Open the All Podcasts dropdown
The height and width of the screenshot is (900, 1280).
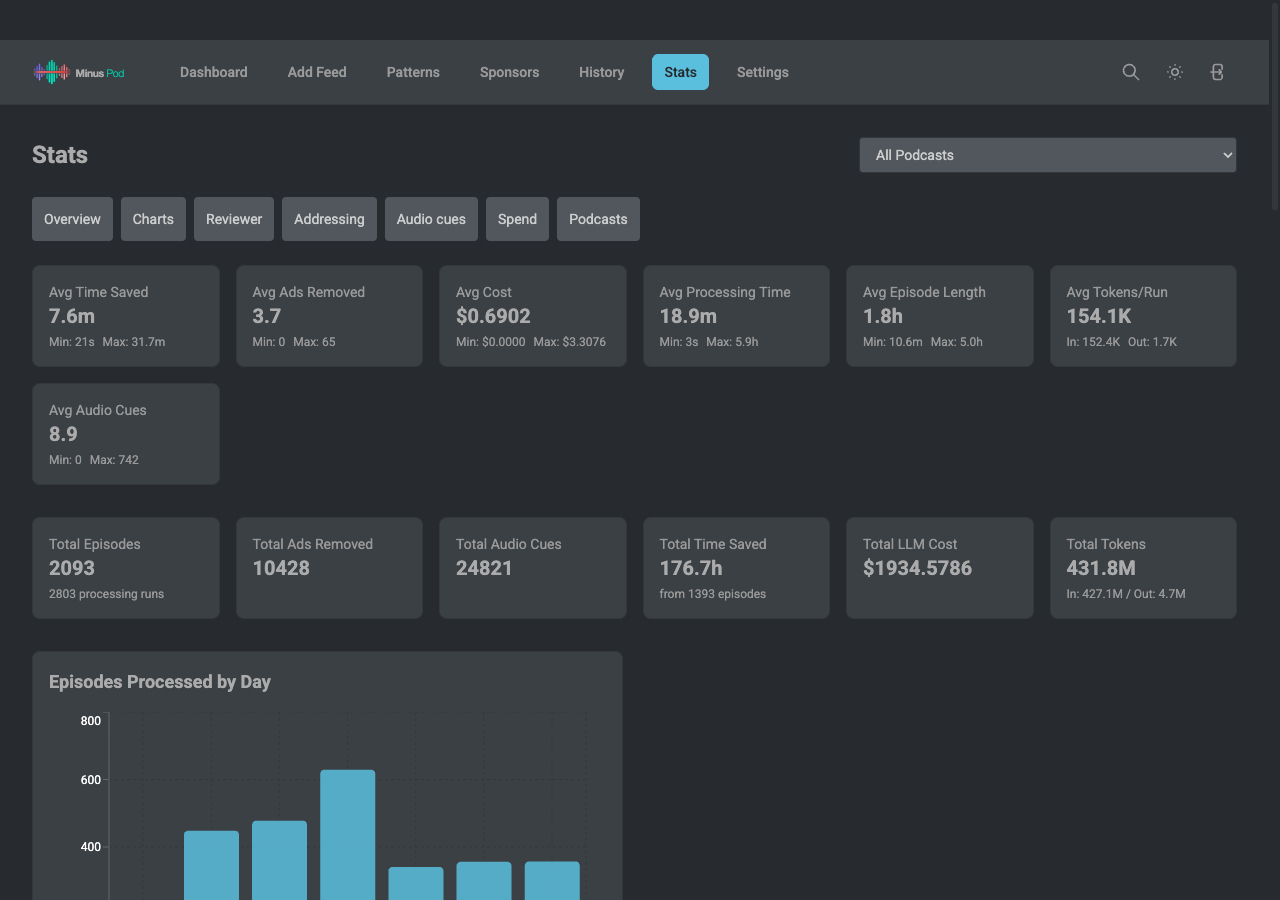[1048, 155]
